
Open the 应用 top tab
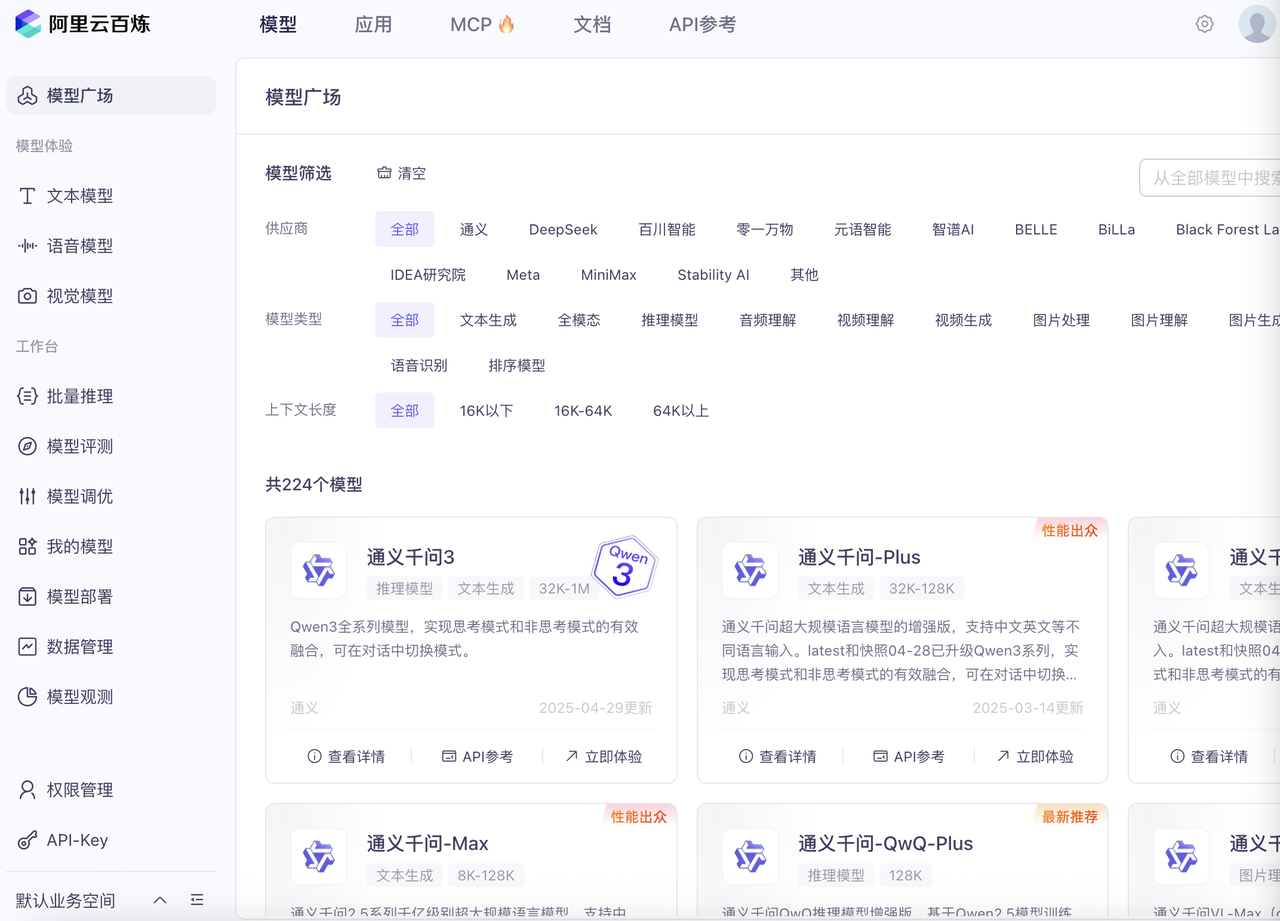(x=373, y=25)
